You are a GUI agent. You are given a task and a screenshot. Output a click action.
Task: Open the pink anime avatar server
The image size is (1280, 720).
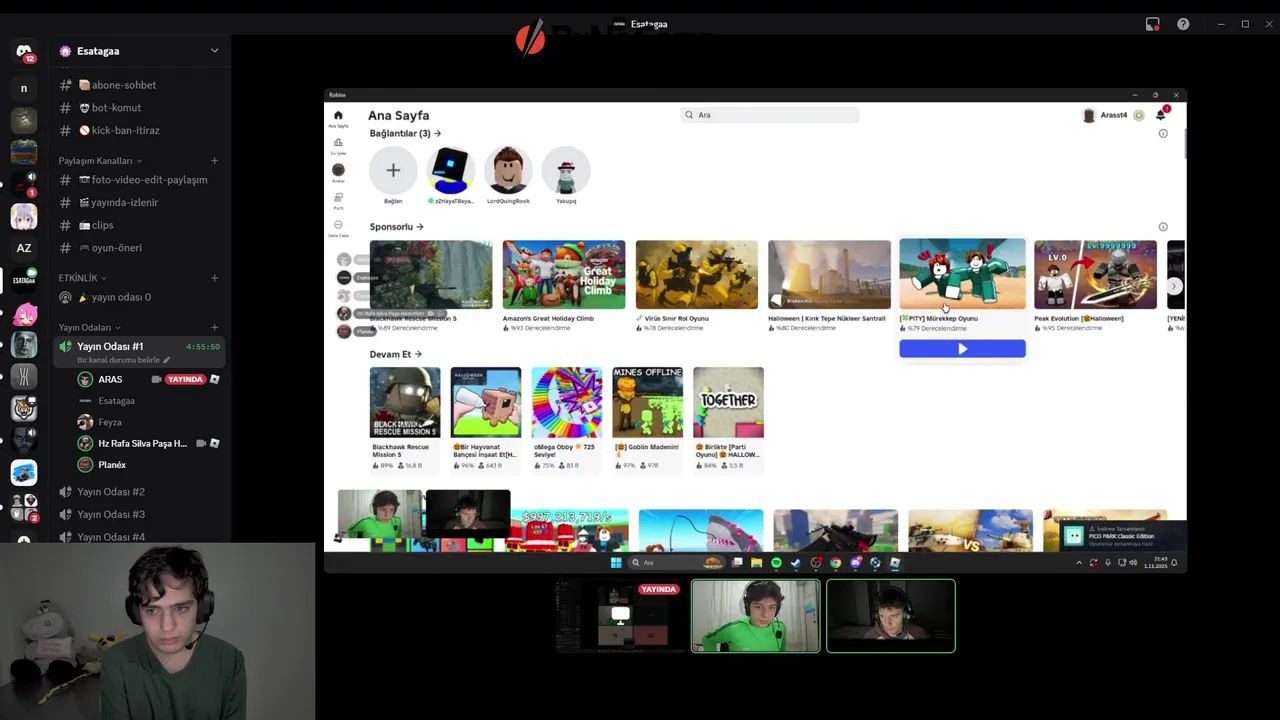pyautogui.click(x=24, y=314)
